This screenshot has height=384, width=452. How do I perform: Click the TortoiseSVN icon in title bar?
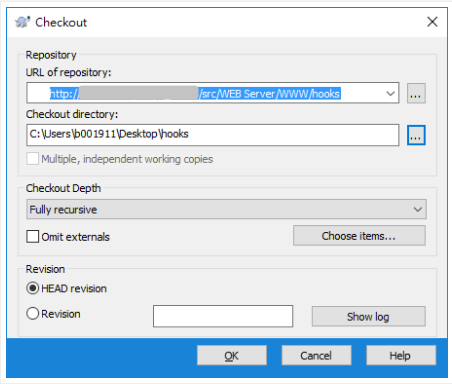23,22
